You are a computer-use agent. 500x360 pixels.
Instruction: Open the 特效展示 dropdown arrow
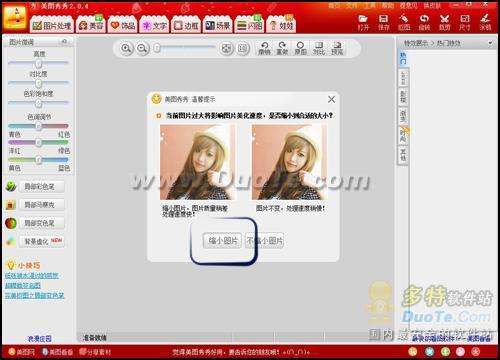click(490, 43)
